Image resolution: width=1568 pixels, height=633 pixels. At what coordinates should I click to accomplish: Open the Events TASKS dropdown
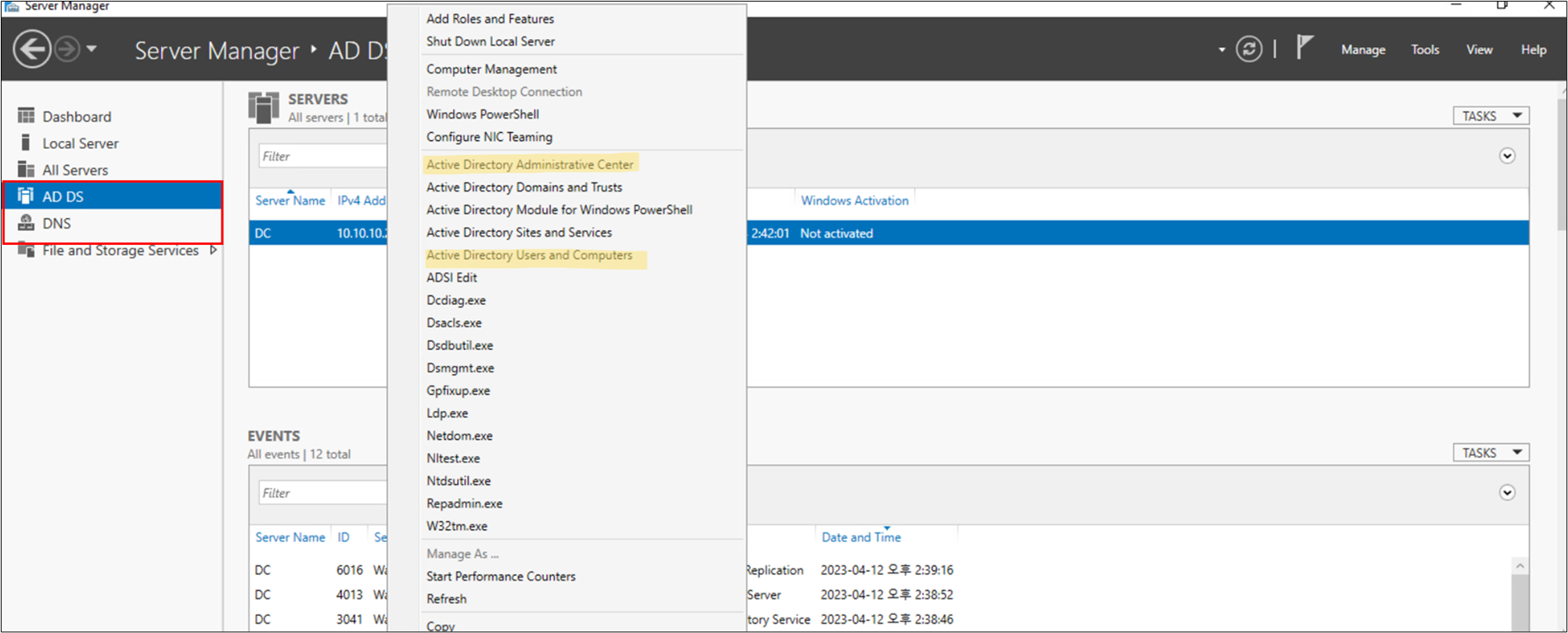tap(1491, 453)
